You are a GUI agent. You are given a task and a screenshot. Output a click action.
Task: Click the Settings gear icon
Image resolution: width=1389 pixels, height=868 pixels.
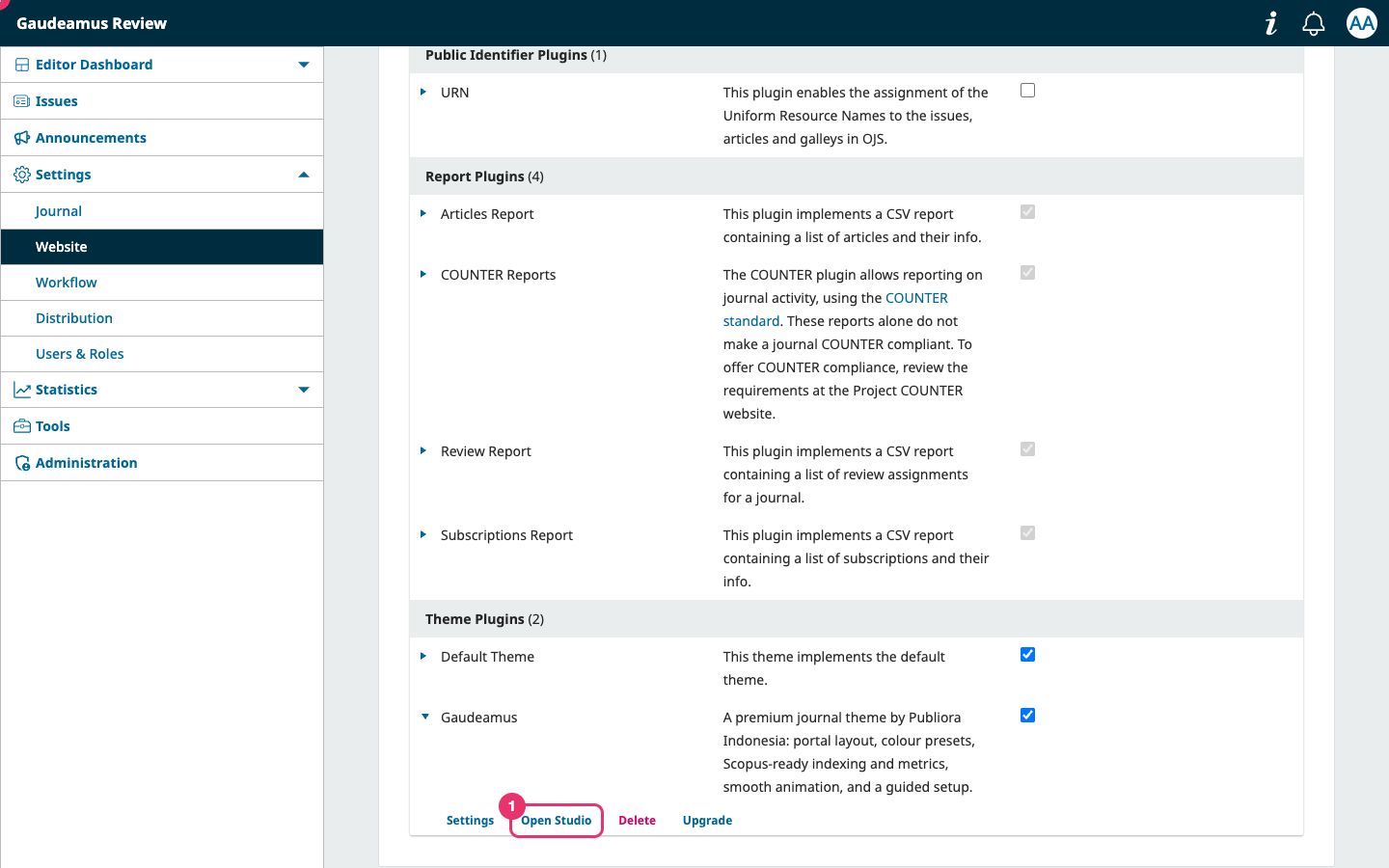(x=22, y=175)
